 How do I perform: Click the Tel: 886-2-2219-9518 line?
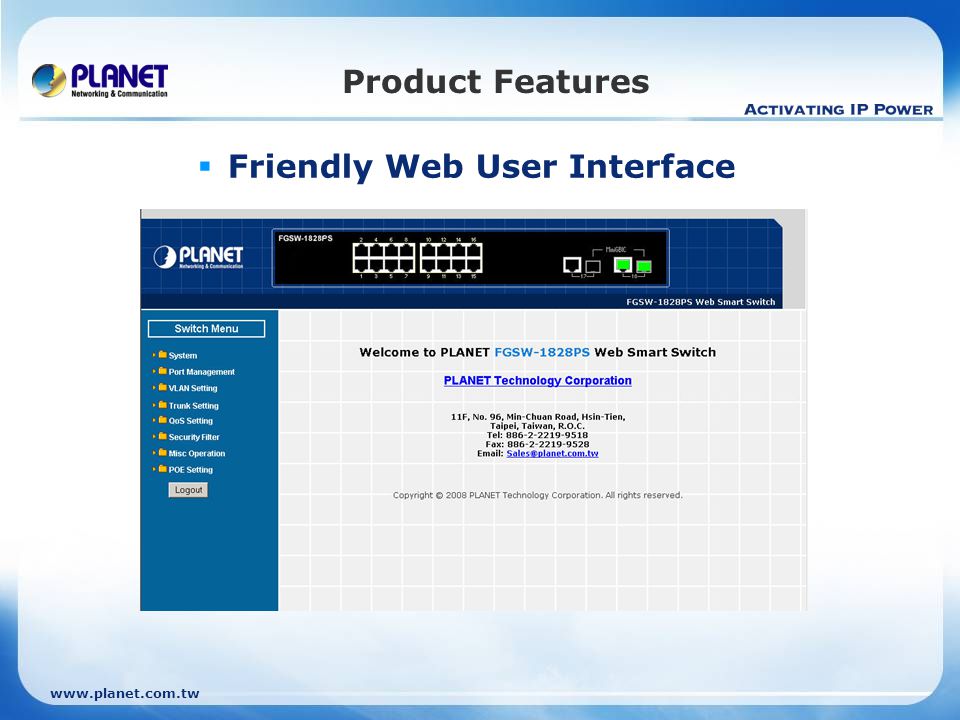tap(538, 435)
